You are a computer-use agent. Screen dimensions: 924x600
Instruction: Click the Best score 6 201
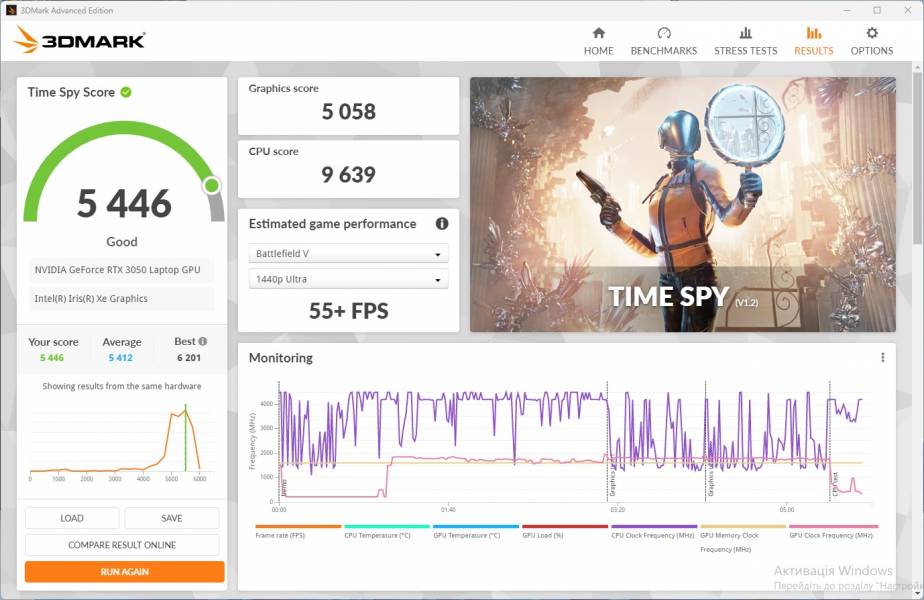tap(189, 358)
